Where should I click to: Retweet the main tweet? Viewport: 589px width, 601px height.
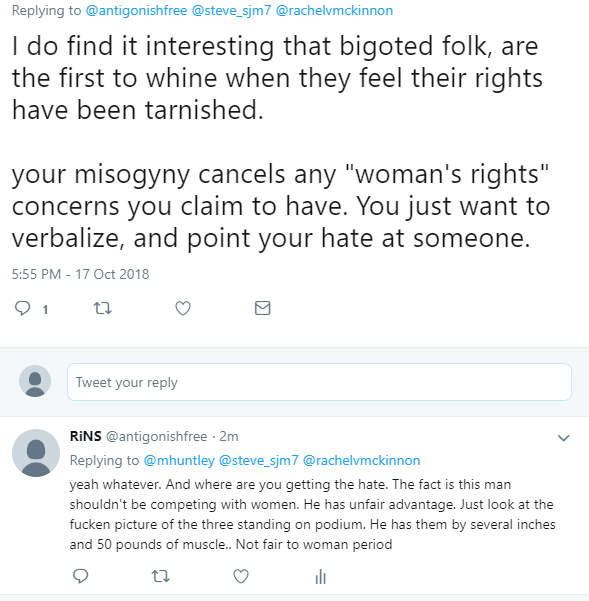click(x=103, y=308)
